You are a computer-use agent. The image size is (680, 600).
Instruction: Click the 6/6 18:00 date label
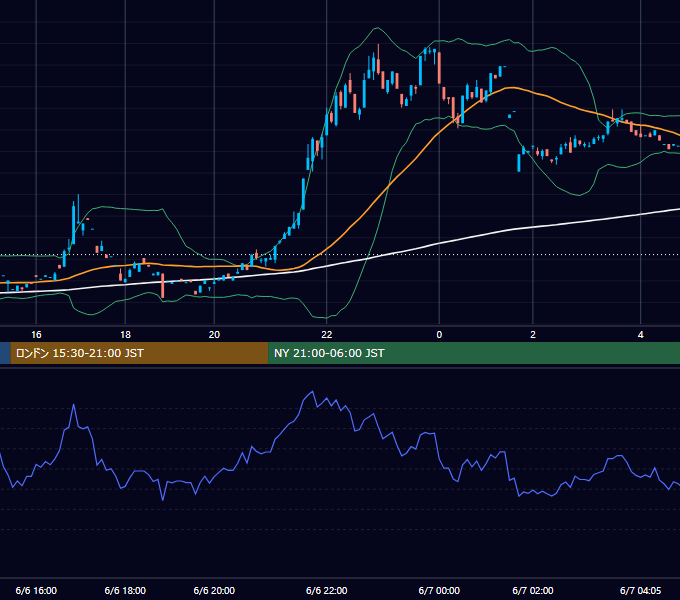click(125, 590)
